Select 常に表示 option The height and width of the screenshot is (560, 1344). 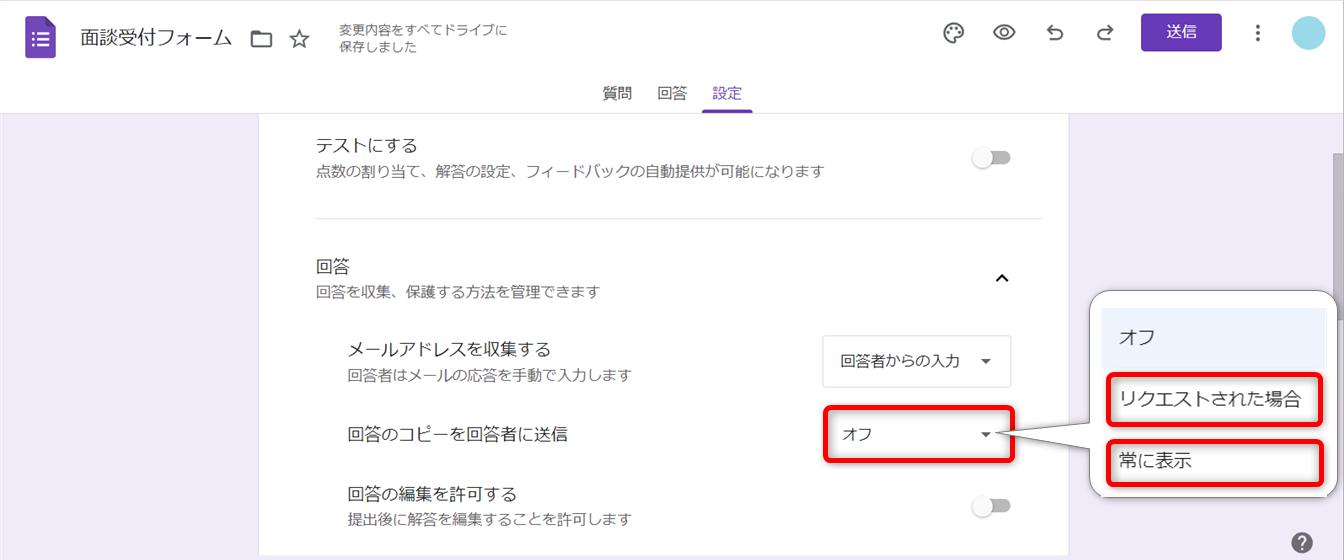pyautogui.click(x=1210, y=462)
